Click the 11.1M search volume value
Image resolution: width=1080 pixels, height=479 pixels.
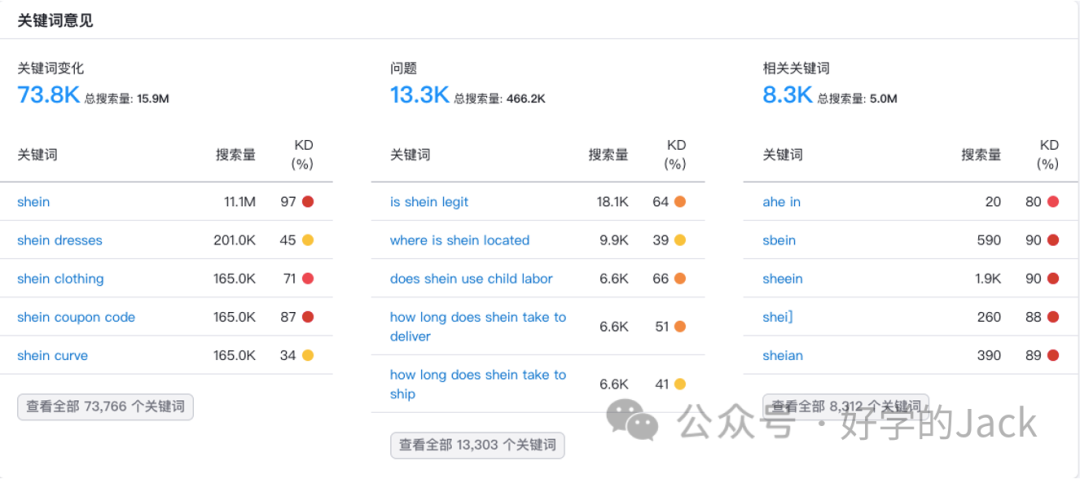(239, 202)
